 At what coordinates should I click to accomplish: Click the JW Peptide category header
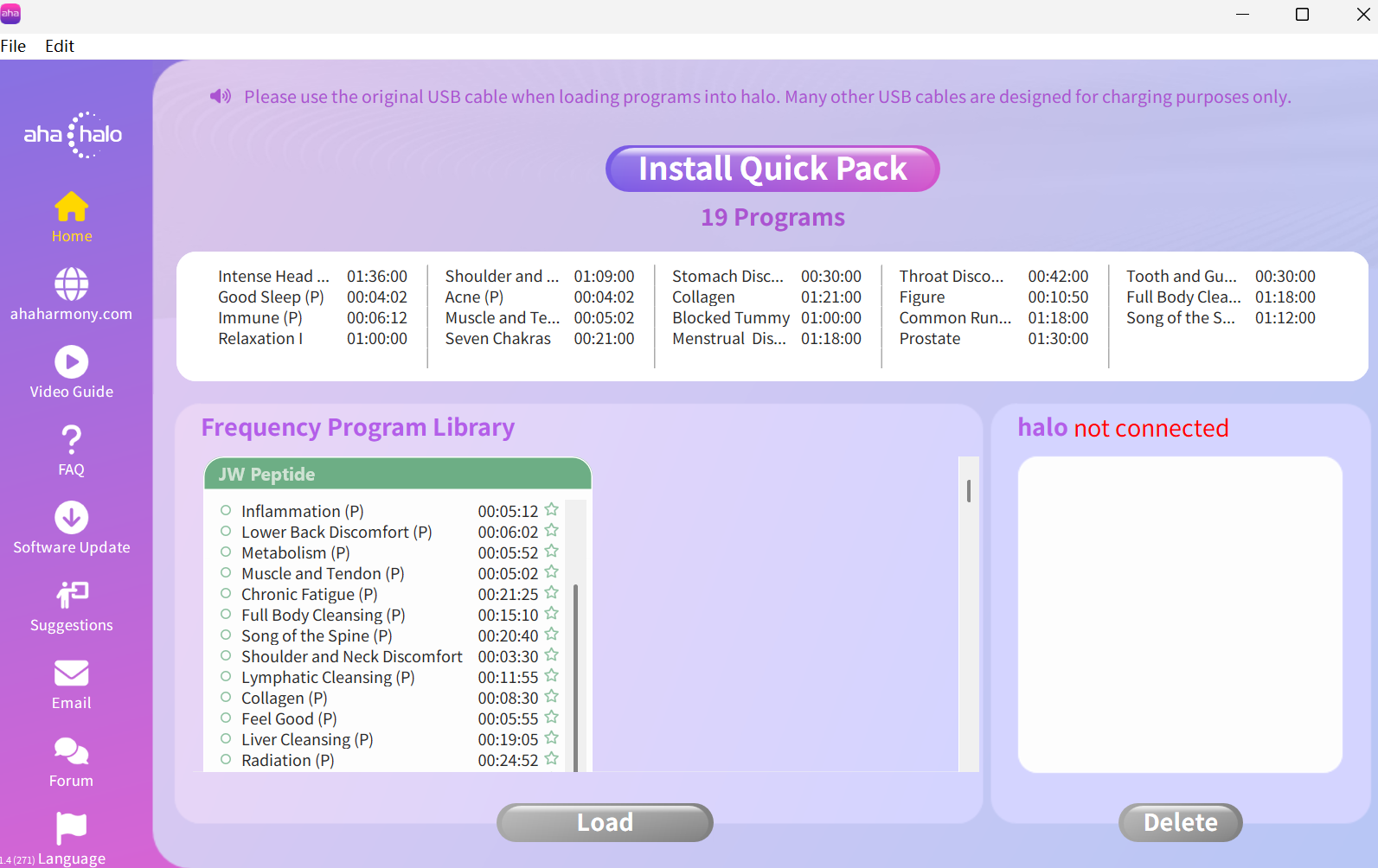[398, 474]
